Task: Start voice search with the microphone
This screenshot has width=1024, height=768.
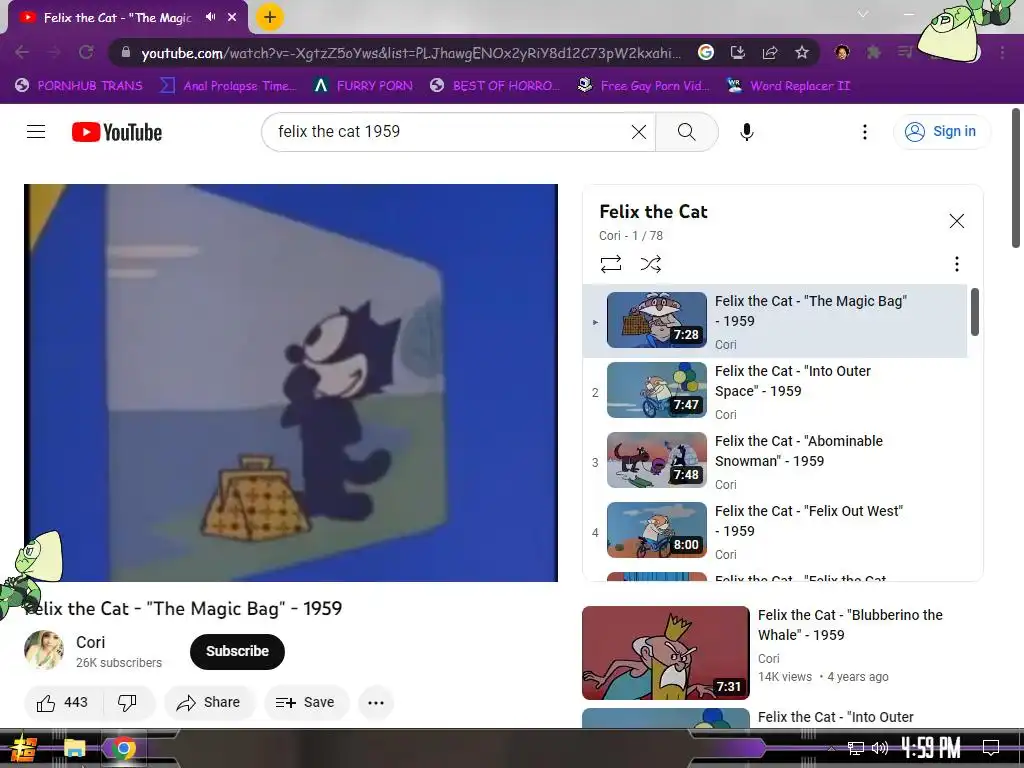Action: click(746, 132)
